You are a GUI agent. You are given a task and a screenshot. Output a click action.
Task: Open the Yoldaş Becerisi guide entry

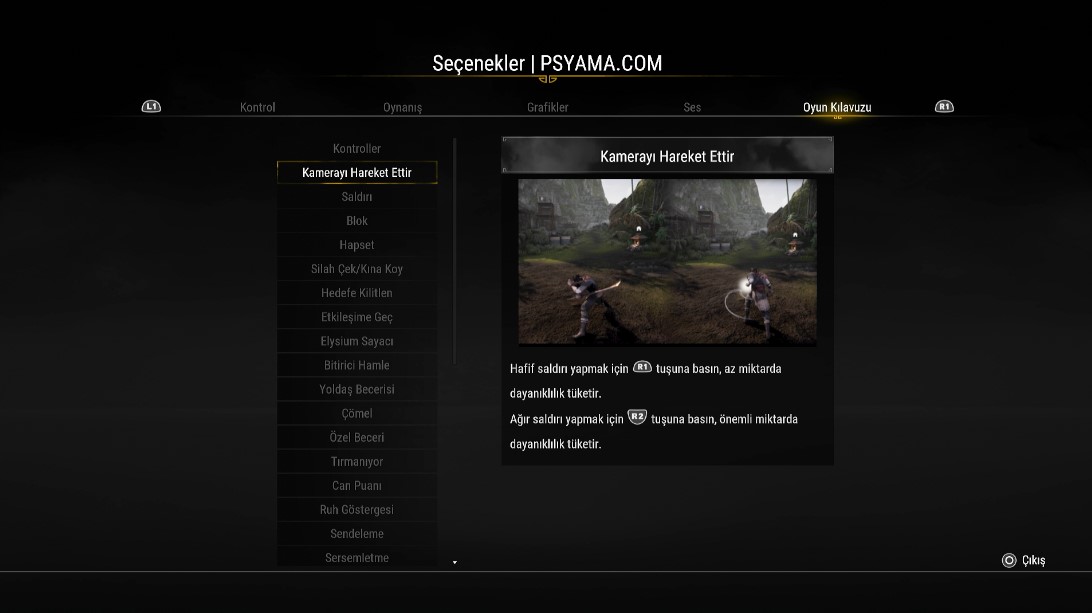(x=357, y=389)
